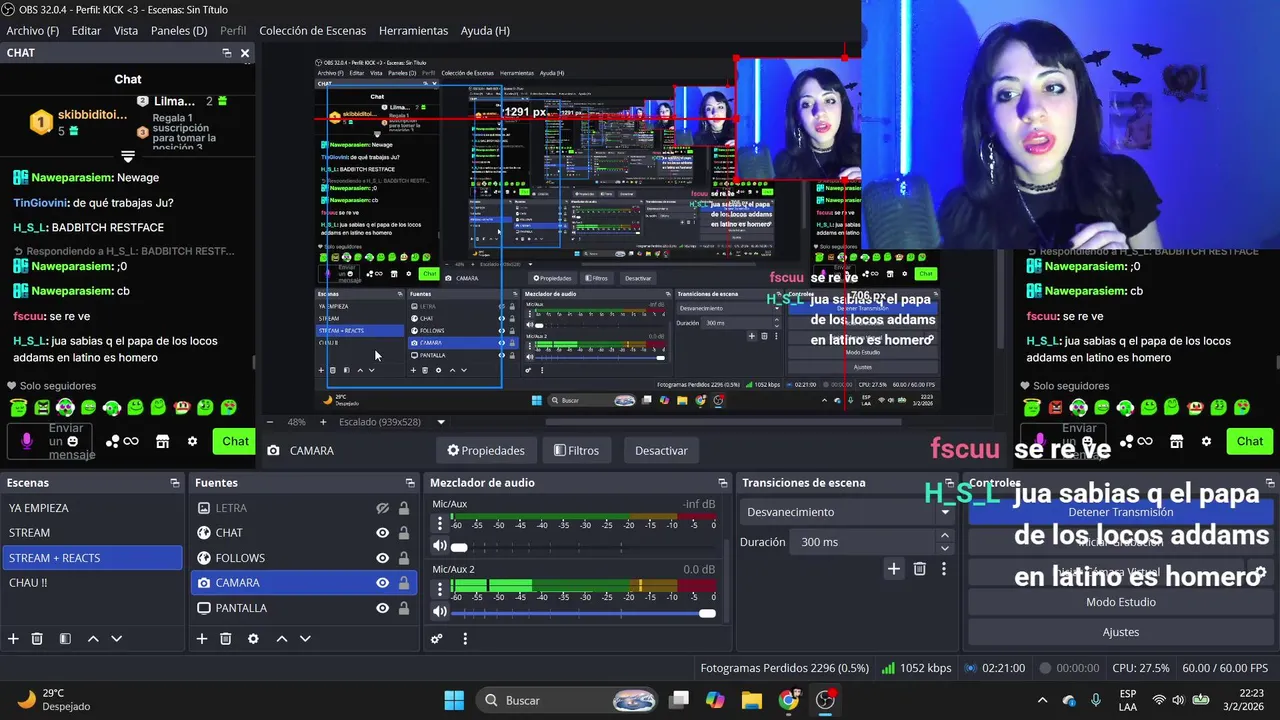Mute the Mic/Aux 2 channel

coord(439,612)
